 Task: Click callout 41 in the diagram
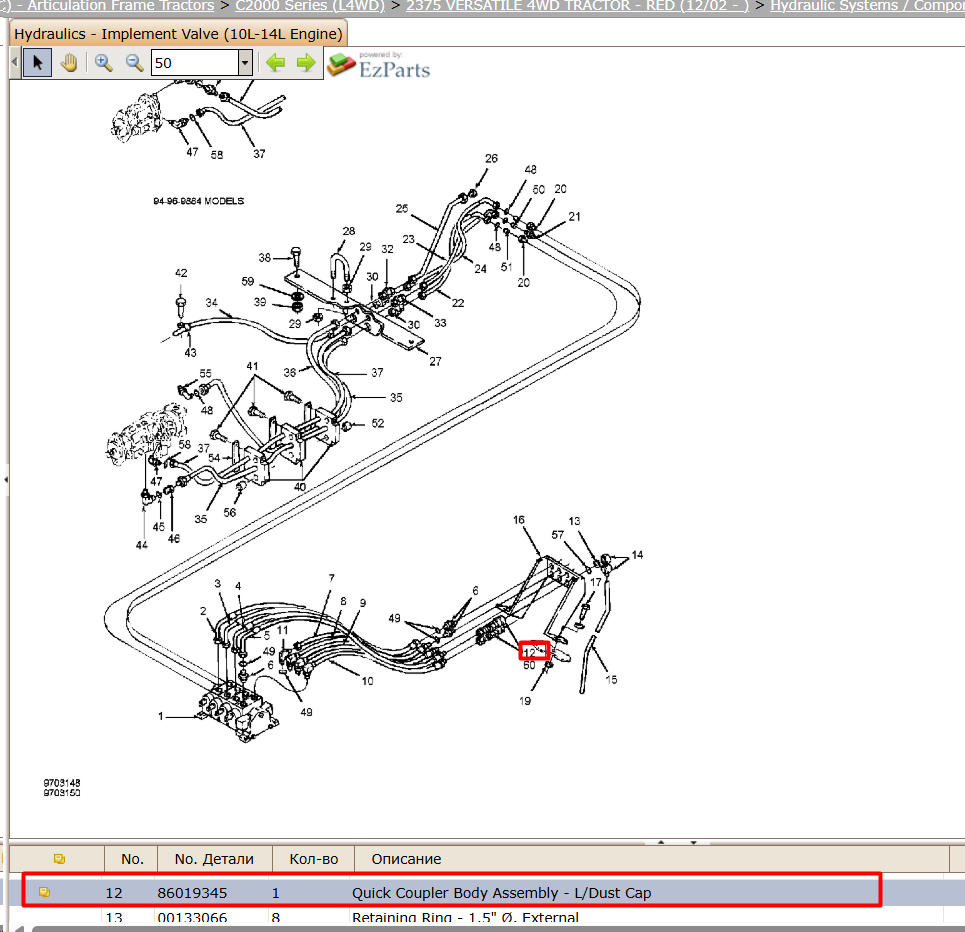pyautogui.click(x=252, y=366)
